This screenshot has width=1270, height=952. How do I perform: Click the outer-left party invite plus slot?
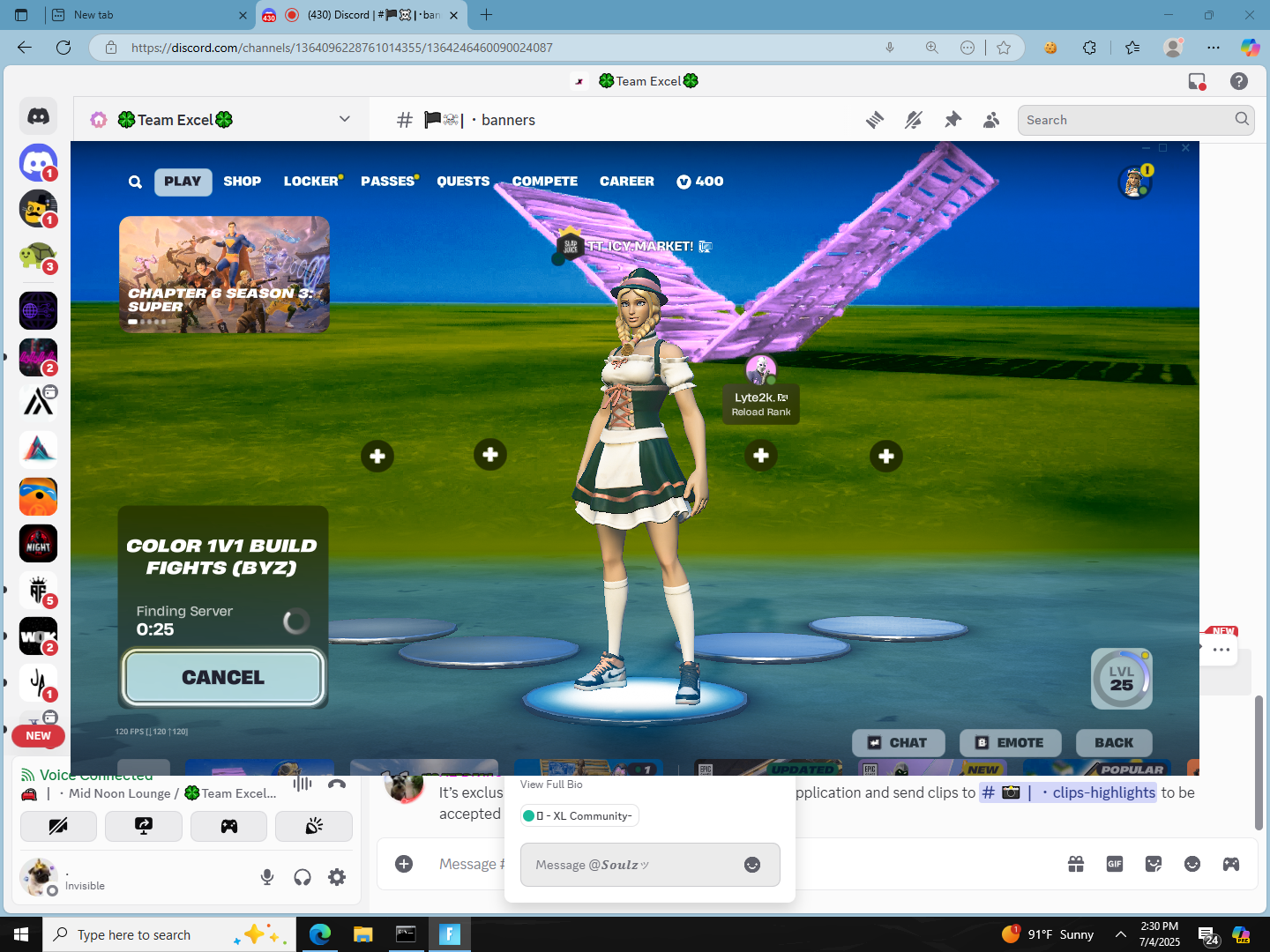(x=377, y=456)
